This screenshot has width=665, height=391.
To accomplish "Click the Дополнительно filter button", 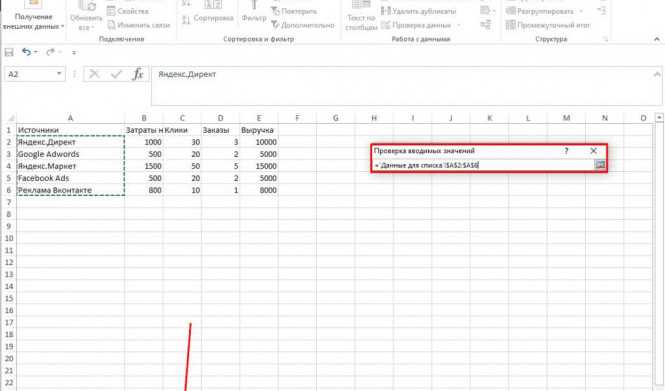I will [303, 25].
